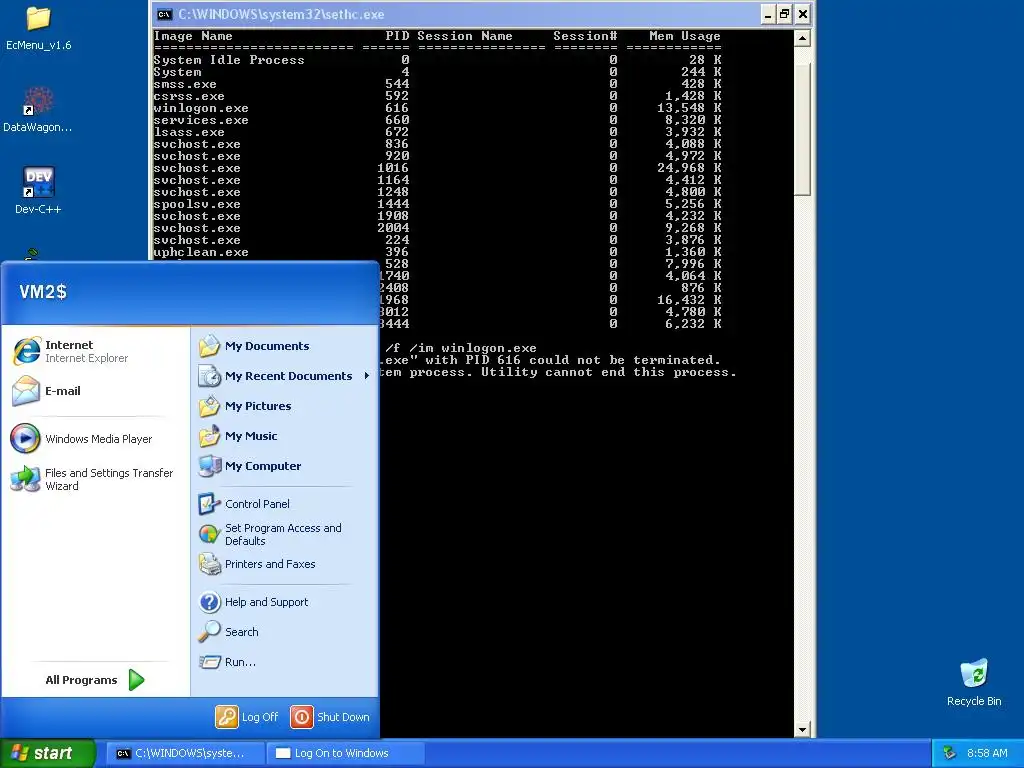Click the winlogon.exe process row
This screenshot has width=1024, height=768.
point(438,108)
